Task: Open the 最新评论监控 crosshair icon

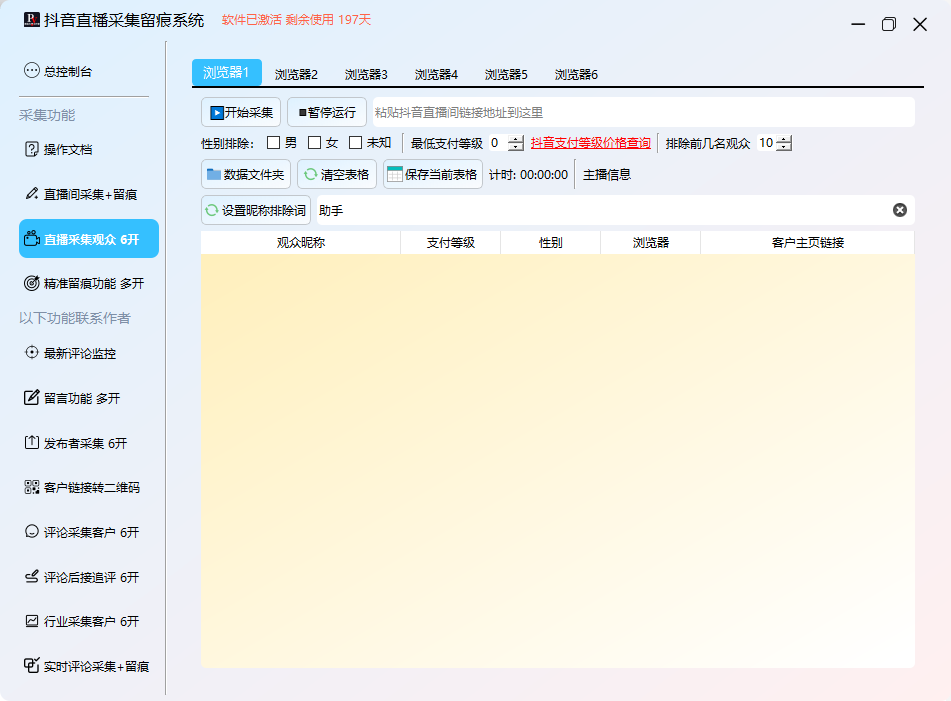Action: point(32,353)
